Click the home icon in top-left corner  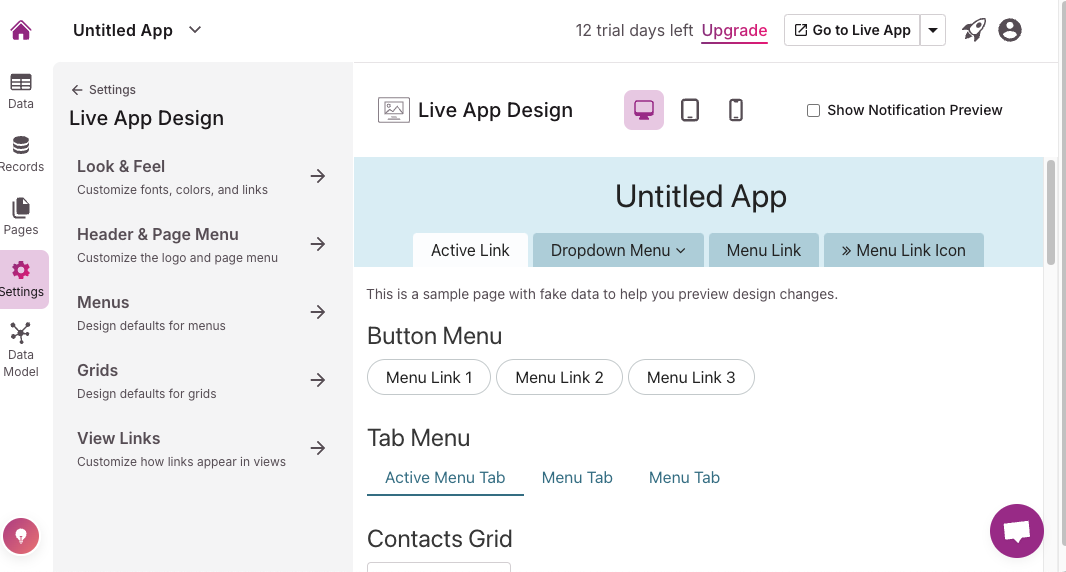coord(21,30)
